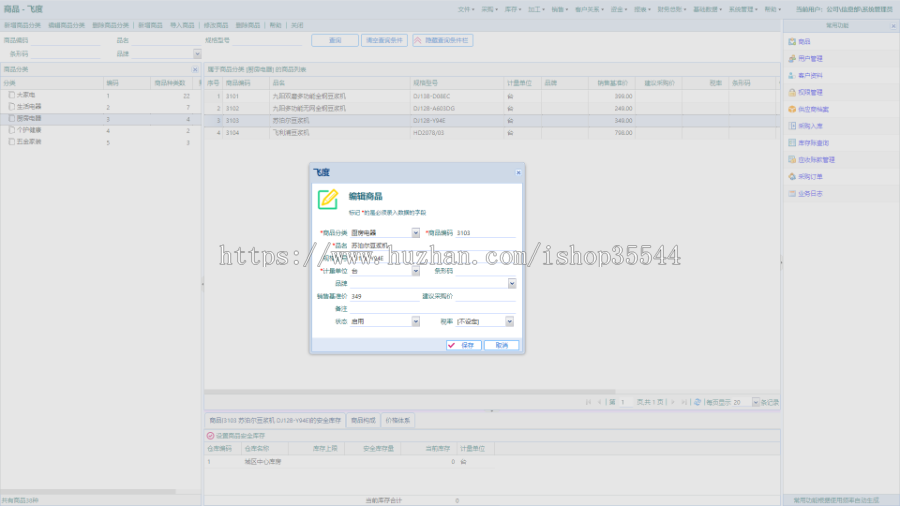Click 导入商品 in the toolbar
This screenshot has height=506, width=900.
tap(182, 25)
